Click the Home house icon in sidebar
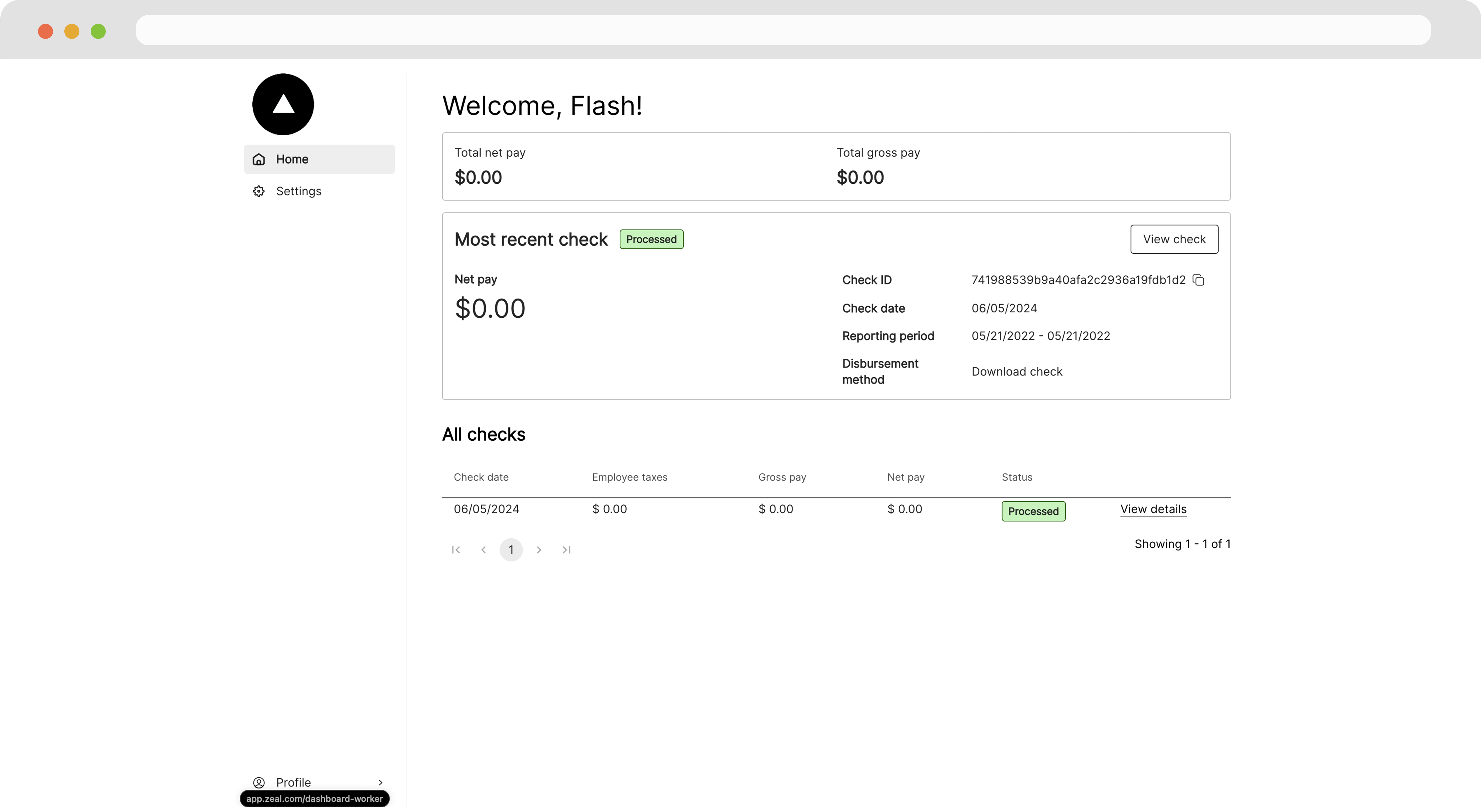The image size is (1481, 812). click(x=259, y=159)
